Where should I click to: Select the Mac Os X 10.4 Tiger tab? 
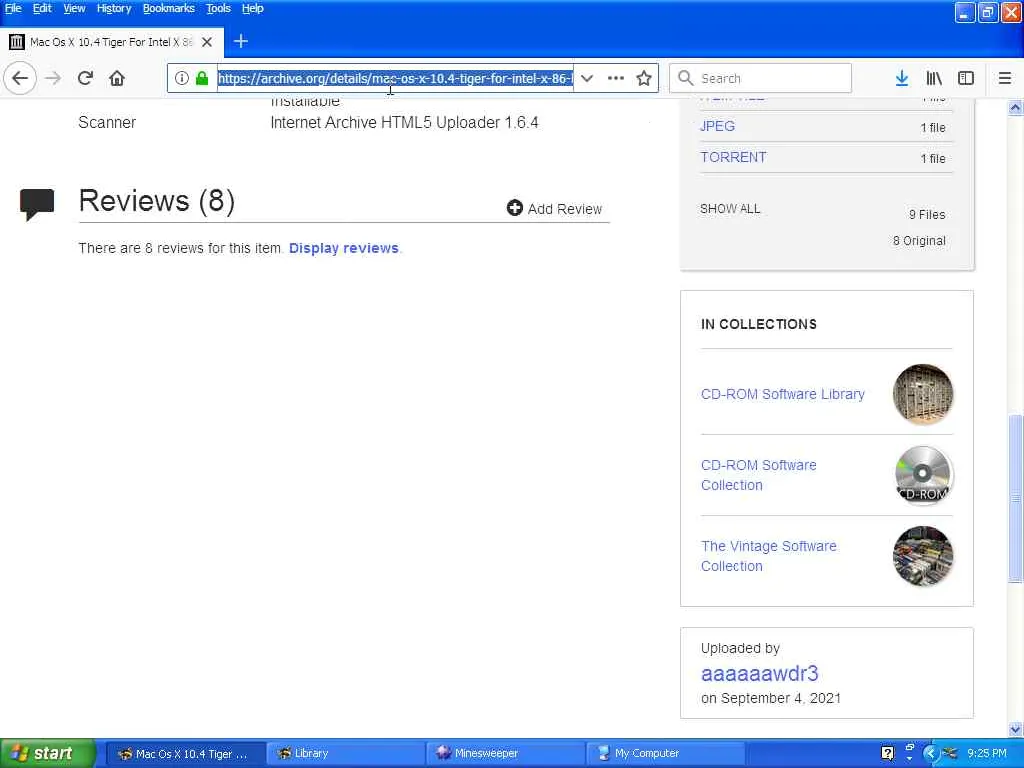pos(112,42)
